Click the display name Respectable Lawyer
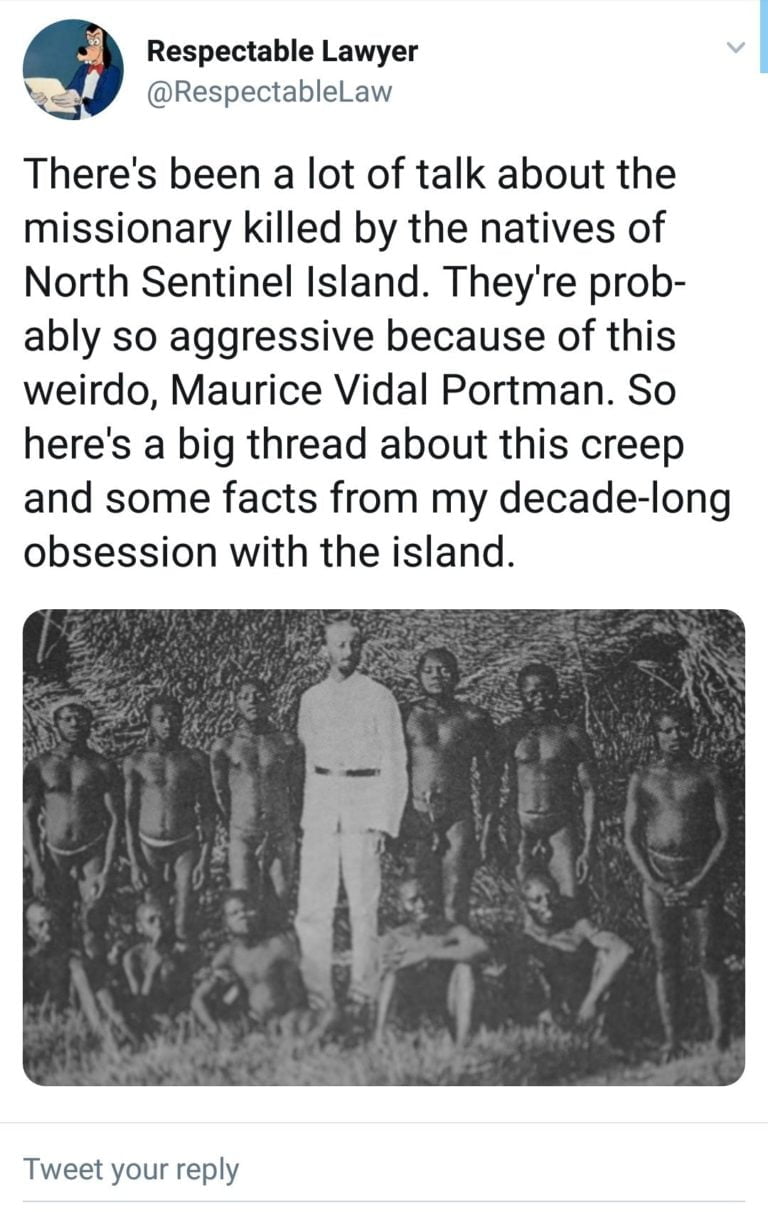 [282, 50]
